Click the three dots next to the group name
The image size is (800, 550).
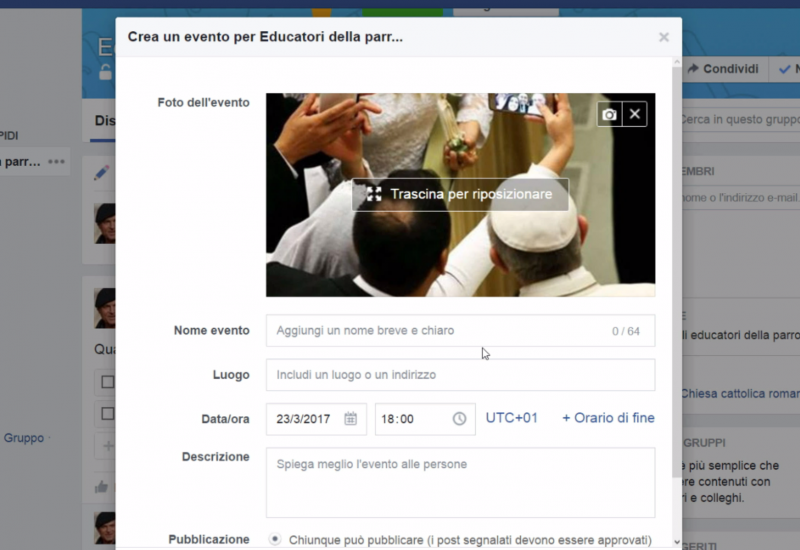pyautogui.click(x=56, y=162)
